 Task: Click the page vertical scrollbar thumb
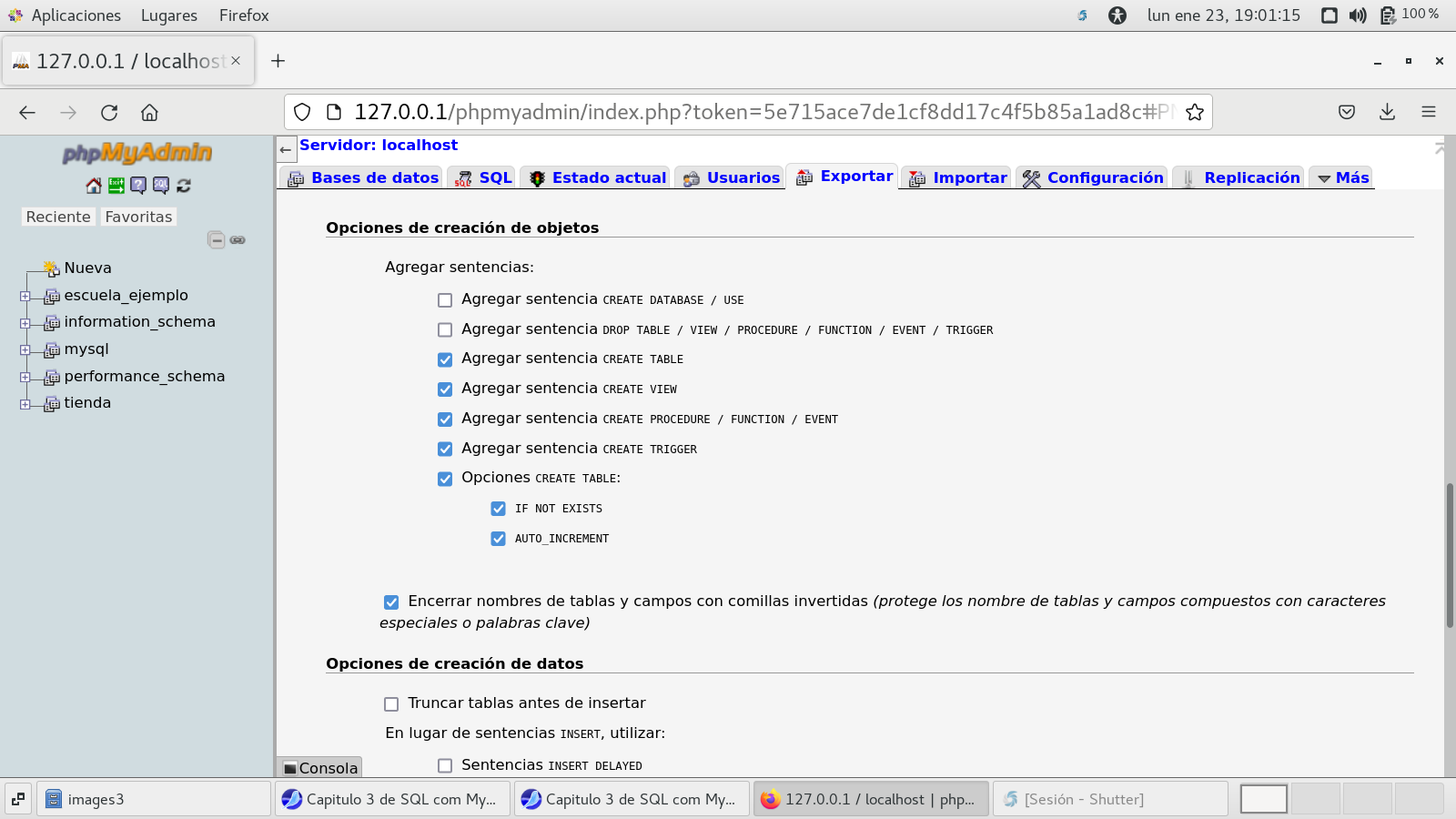tap(1449, 555)
